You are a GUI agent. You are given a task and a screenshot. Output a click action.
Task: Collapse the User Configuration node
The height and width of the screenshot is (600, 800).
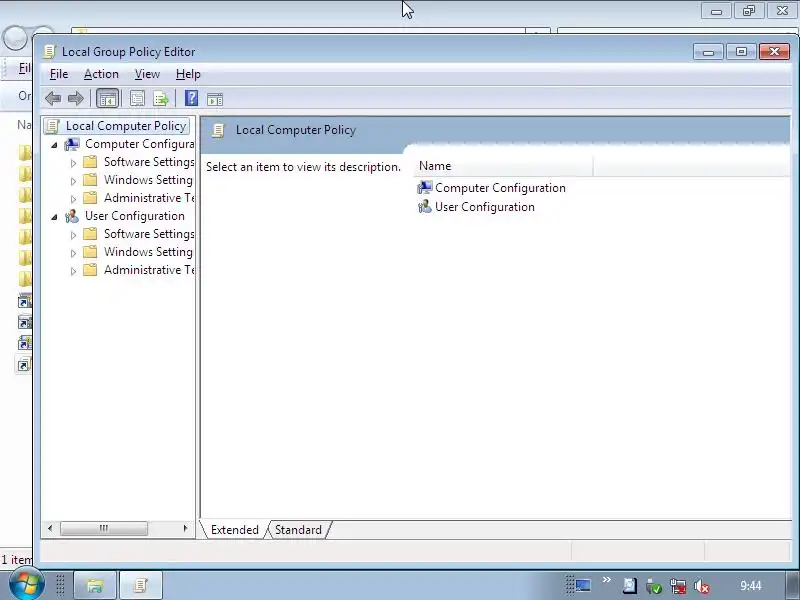[x=54, y=217]
